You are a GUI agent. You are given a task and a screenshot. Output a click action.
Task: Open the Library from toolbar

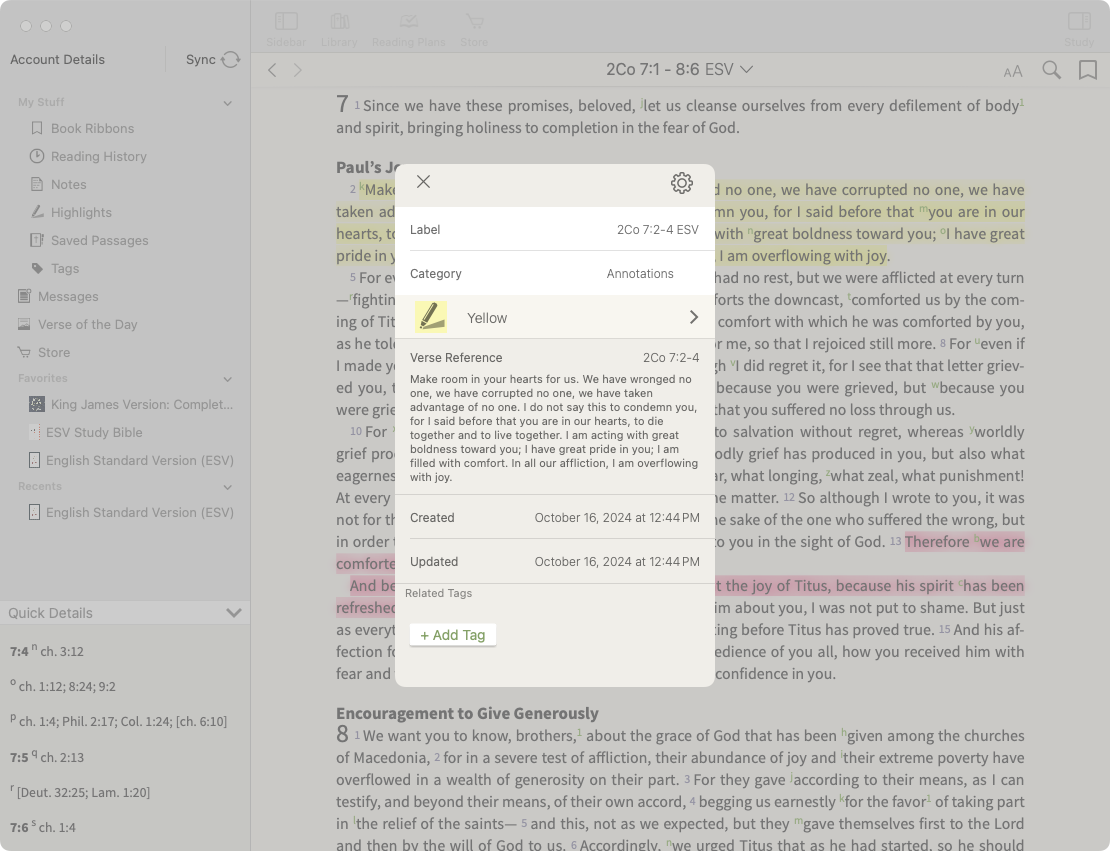339,29
